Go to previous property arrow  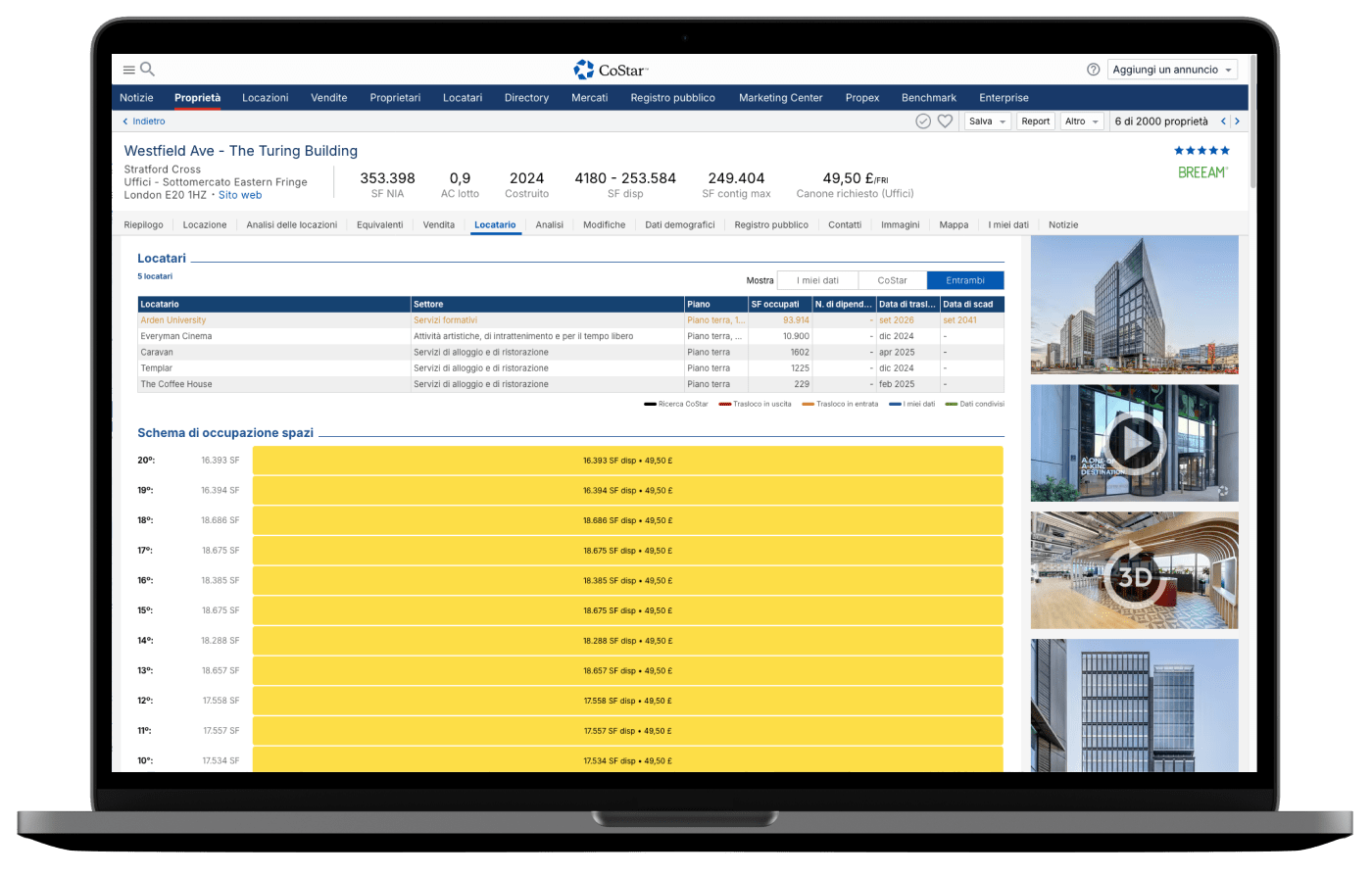point(1223,122)
